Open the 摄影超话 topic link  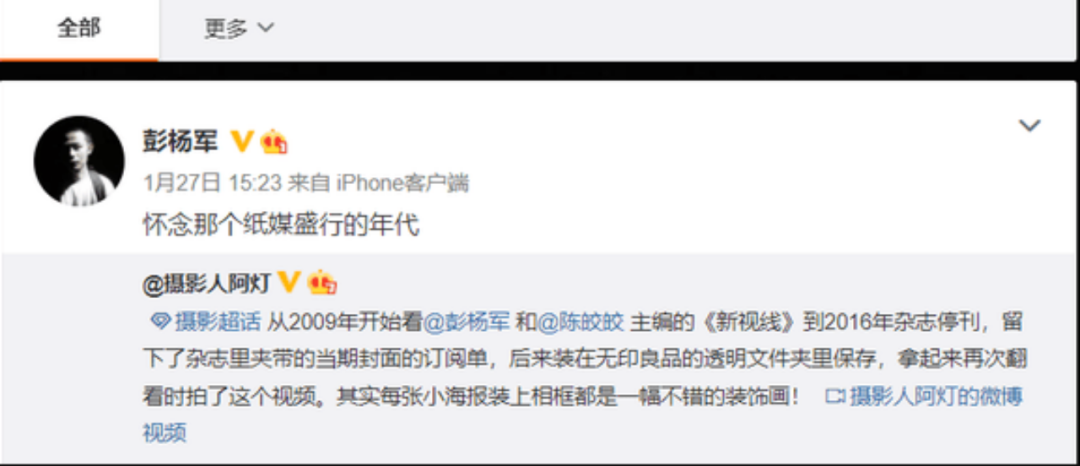(218, 321)
